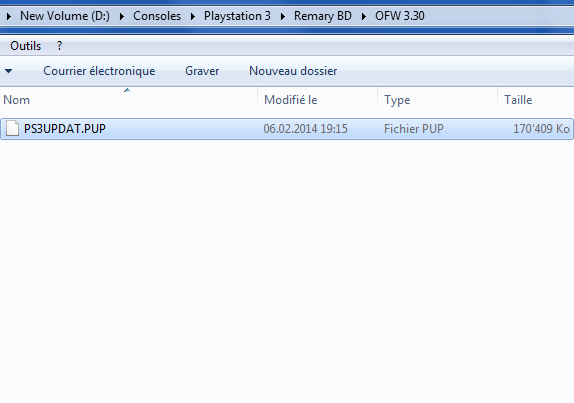Click the Graver toolbar button

[202, 71]
